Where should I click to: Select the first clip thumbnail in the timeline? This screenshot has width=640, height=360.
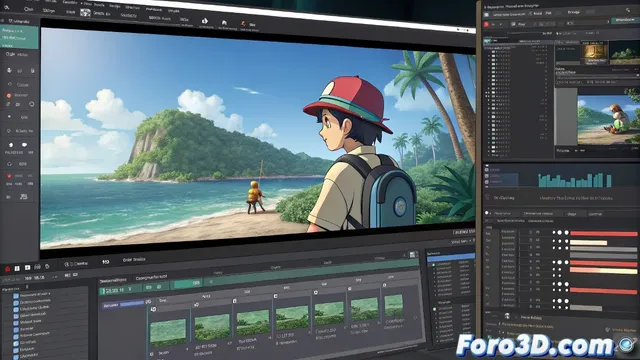pos(168,333)
